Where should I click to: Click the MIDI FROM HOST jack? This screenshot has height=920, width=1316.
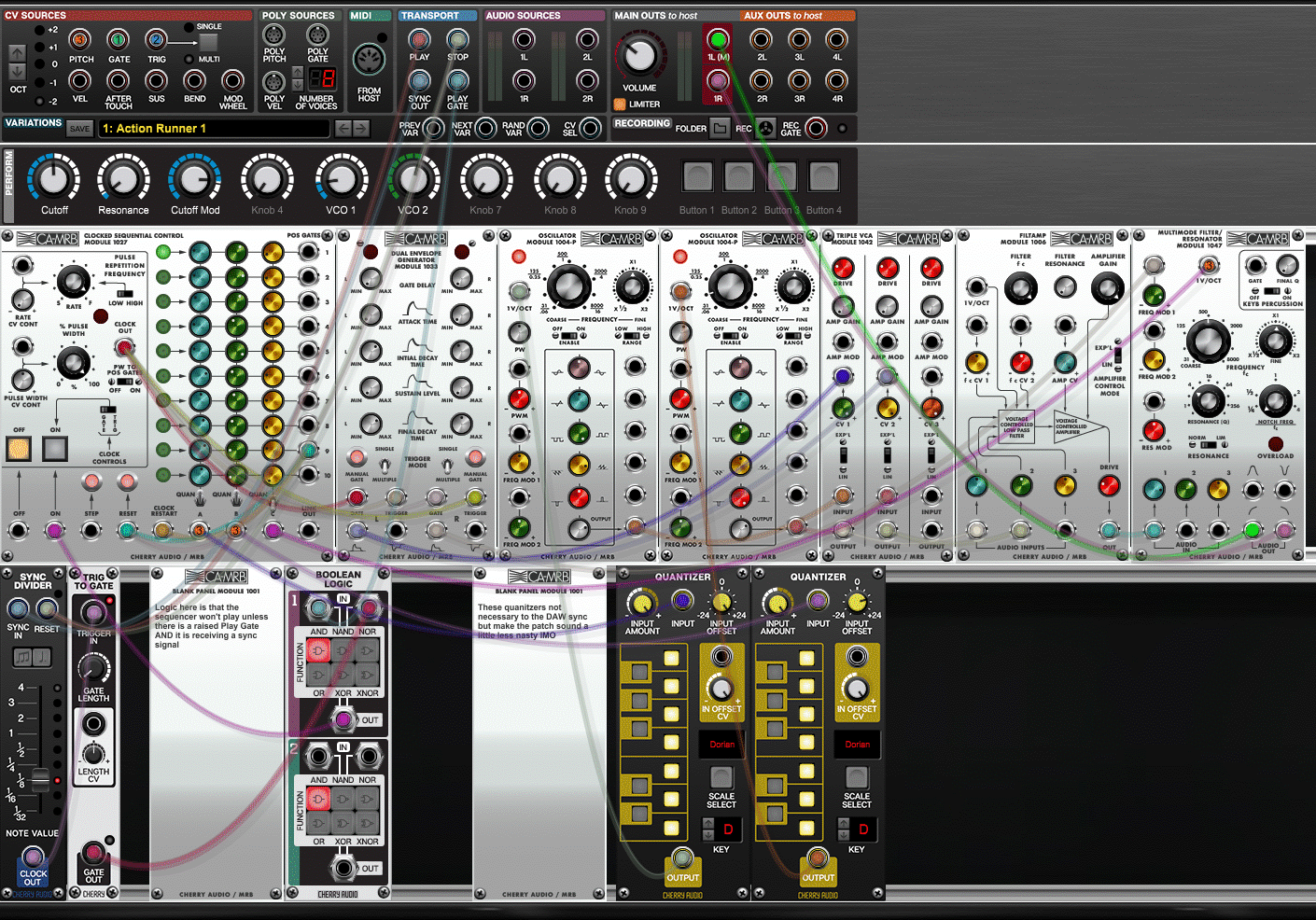[370, 61]
